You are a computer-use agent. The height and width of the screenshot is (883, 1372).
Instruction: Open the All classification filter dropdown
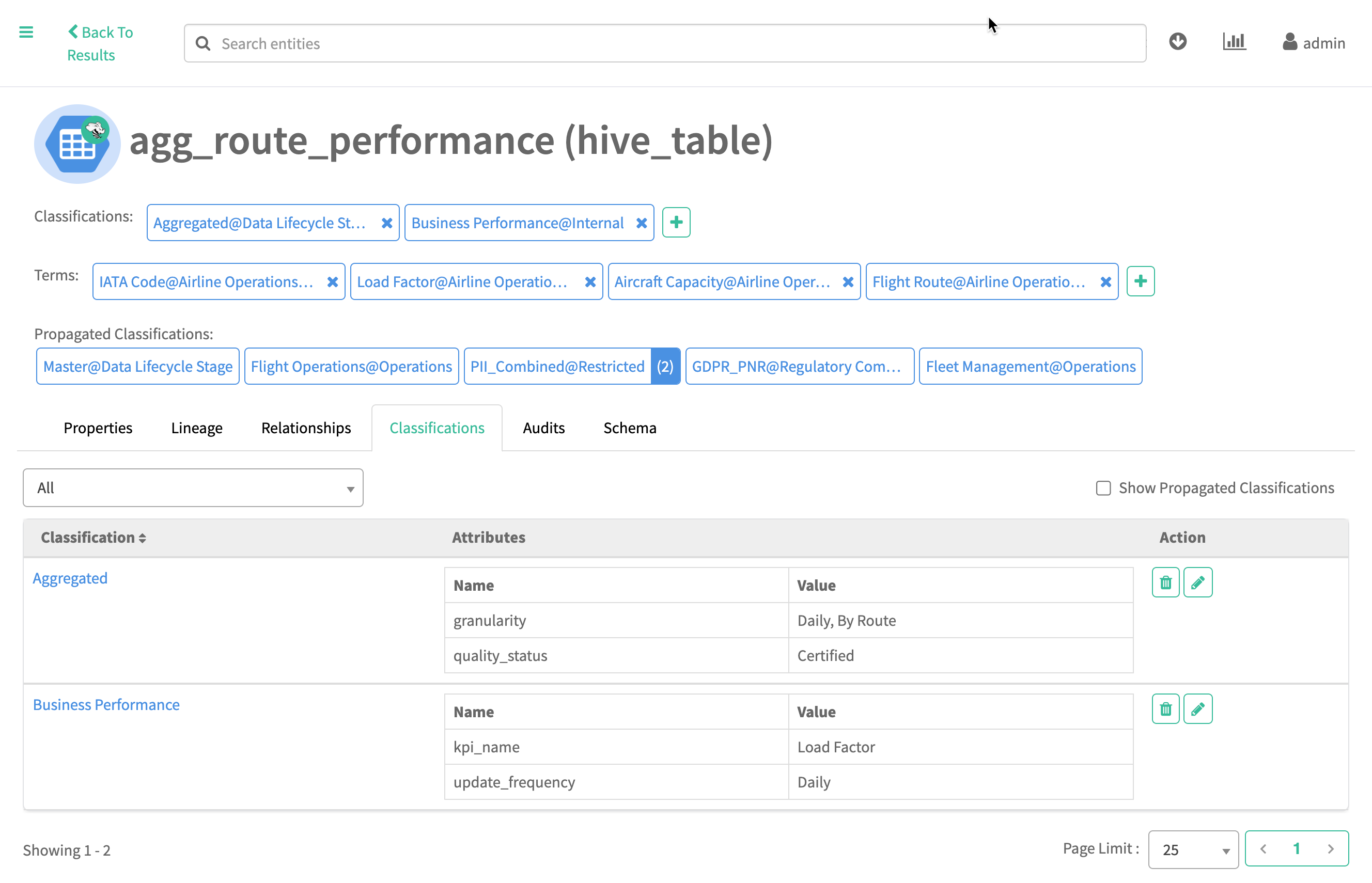pyautogui.click(x=193, y=488)
